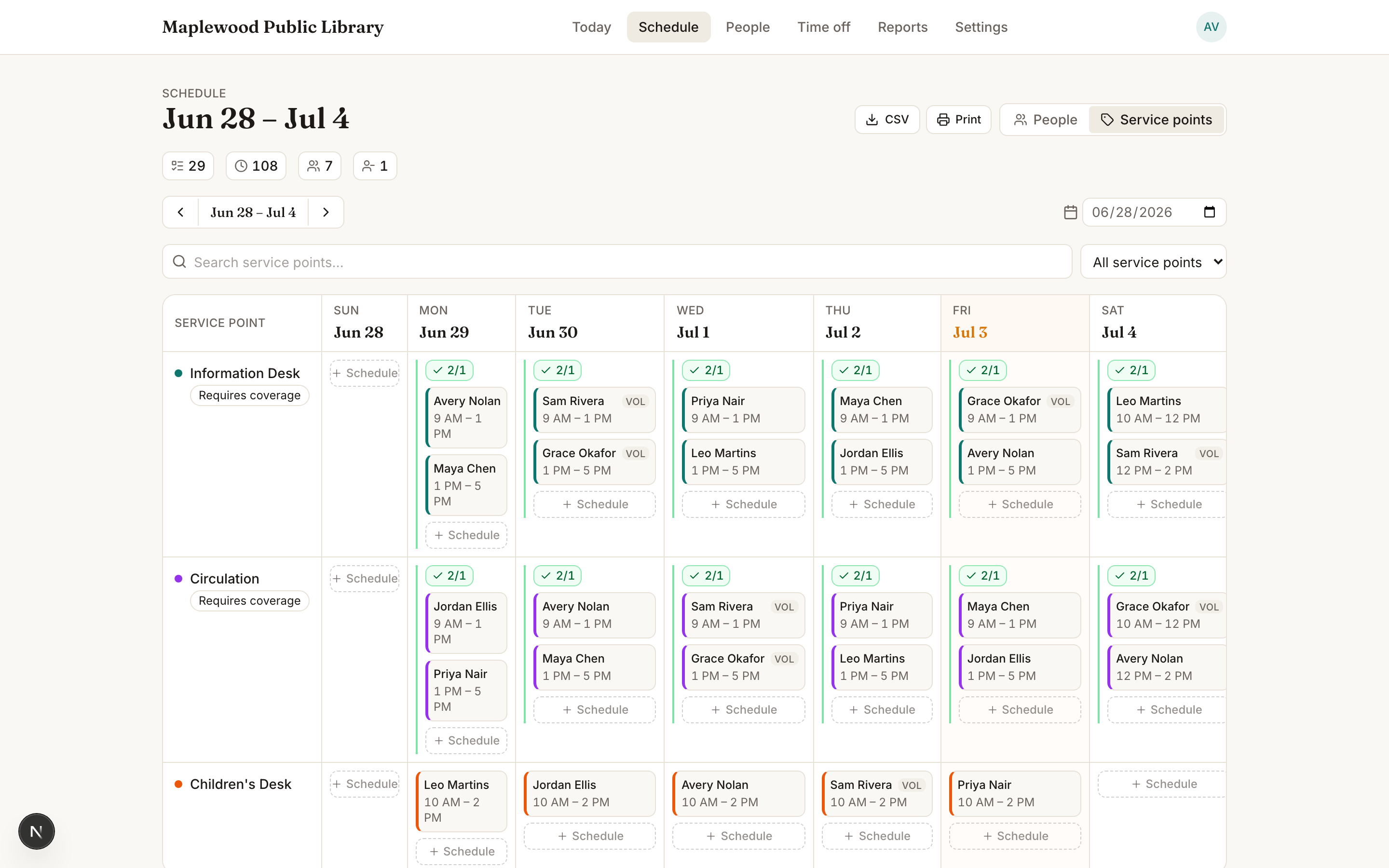Open Leo Martins' Saturday Information Desk shift
The height and width of the screenshot is (868, 1389).
pyautogui.click(x=1167, y=410)
